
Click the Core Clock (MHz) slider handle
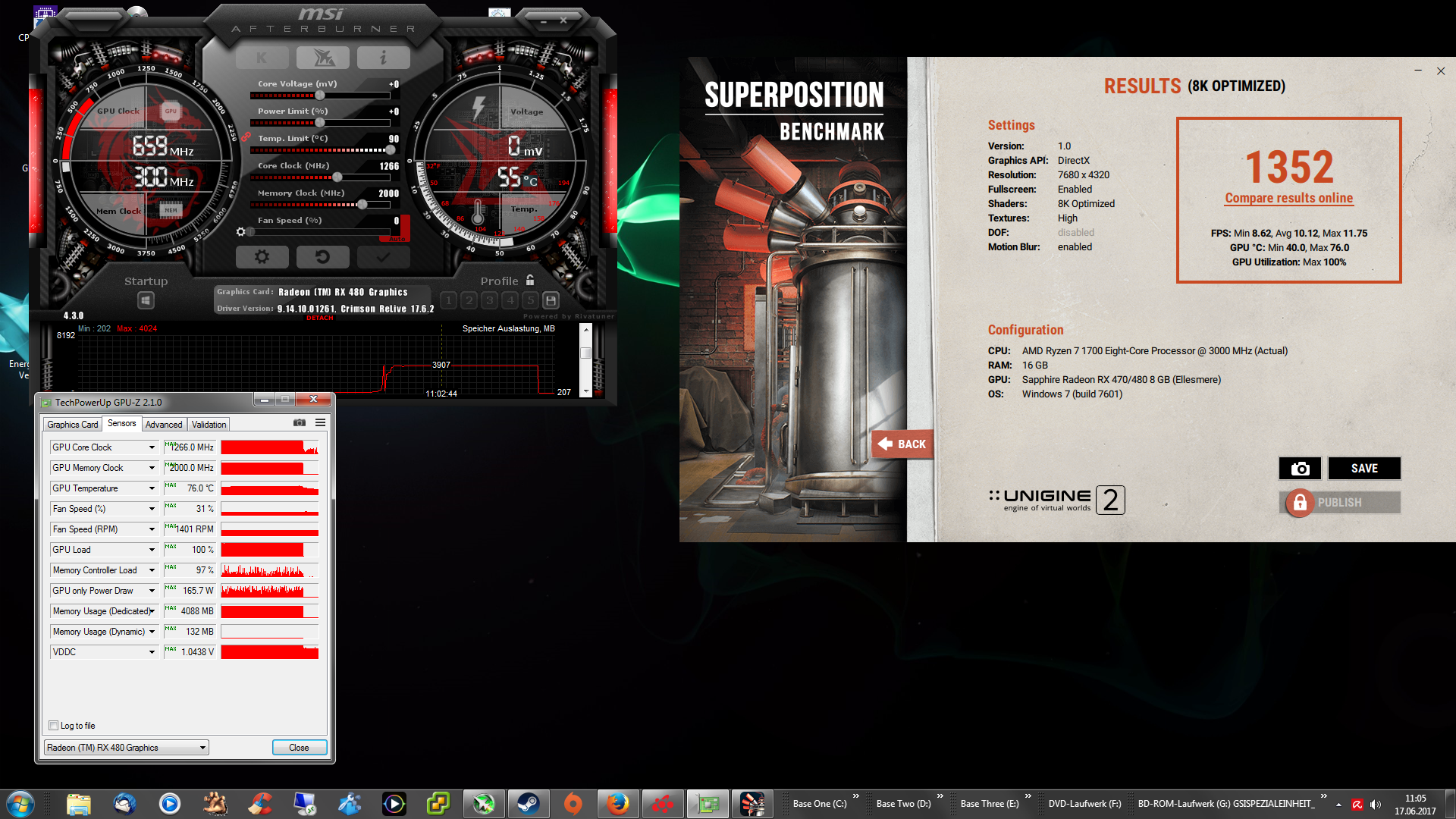pyautogui.click(x=337, y=177)
